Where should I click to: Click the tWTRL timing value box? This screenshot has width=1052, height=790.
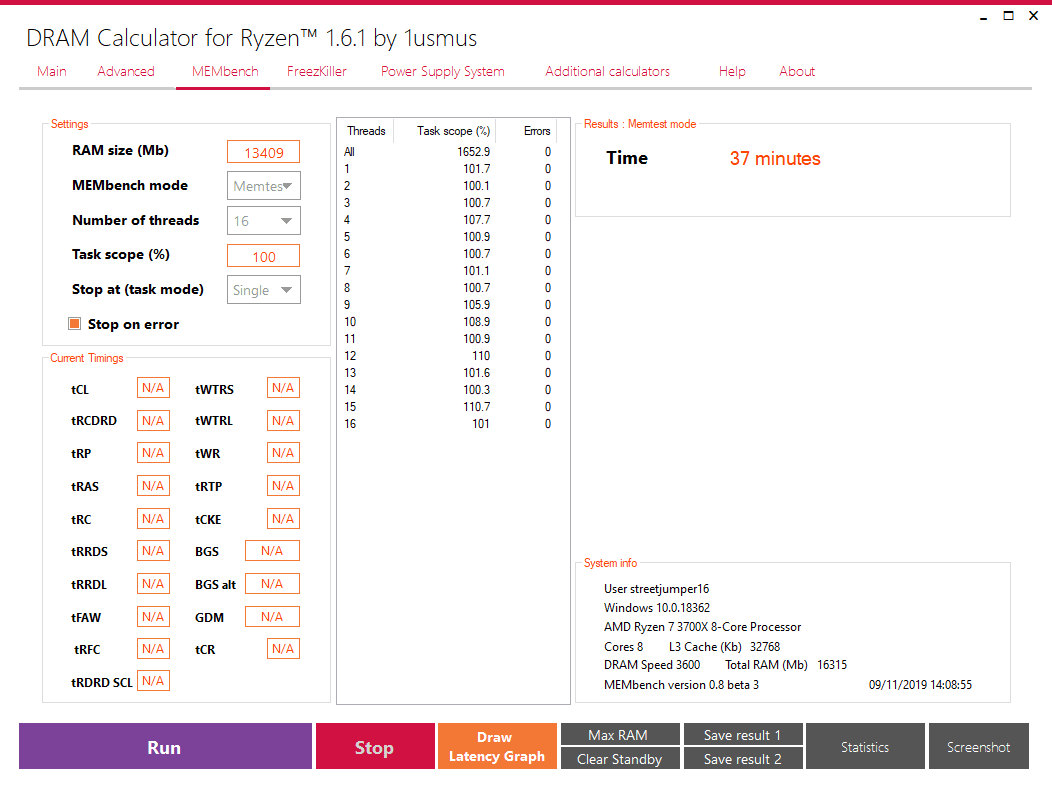[283, 421]
